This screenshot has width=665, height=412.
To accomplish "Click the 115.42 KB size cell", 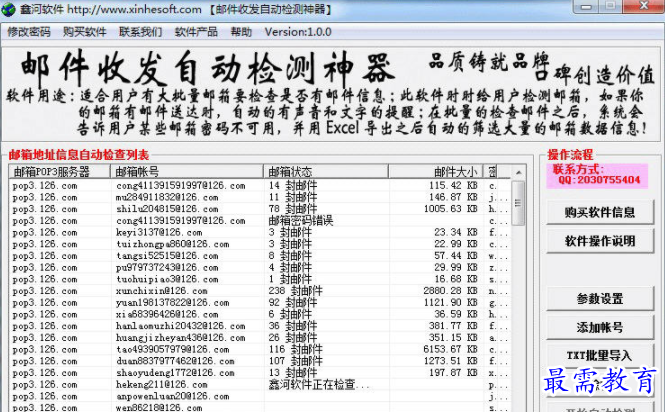I will coord(453,185).
